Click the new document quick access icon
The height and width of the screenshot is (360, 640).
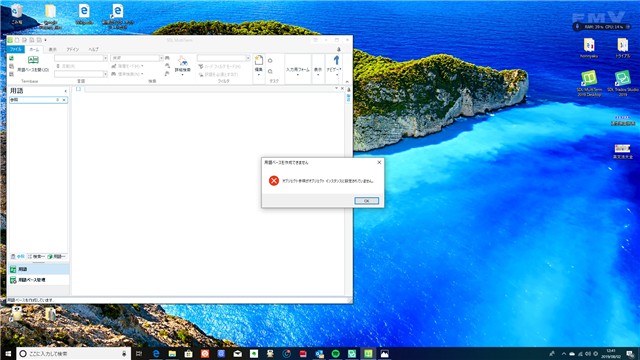point(17,40)
